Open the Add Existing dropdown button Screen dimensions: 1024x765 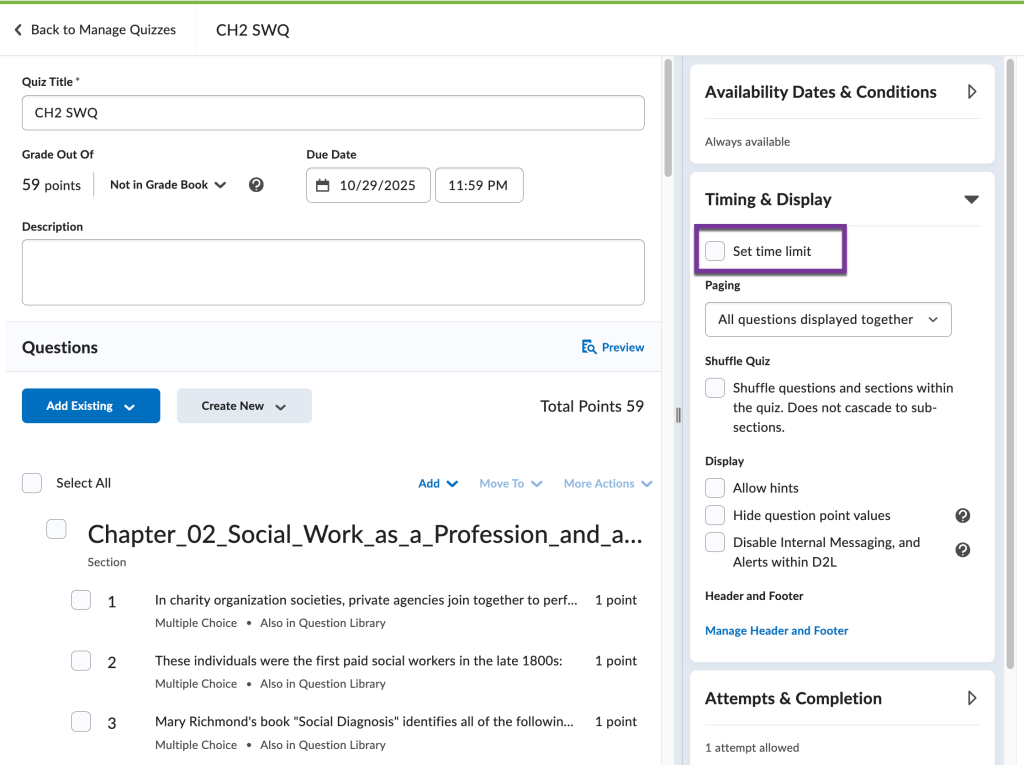91,406
